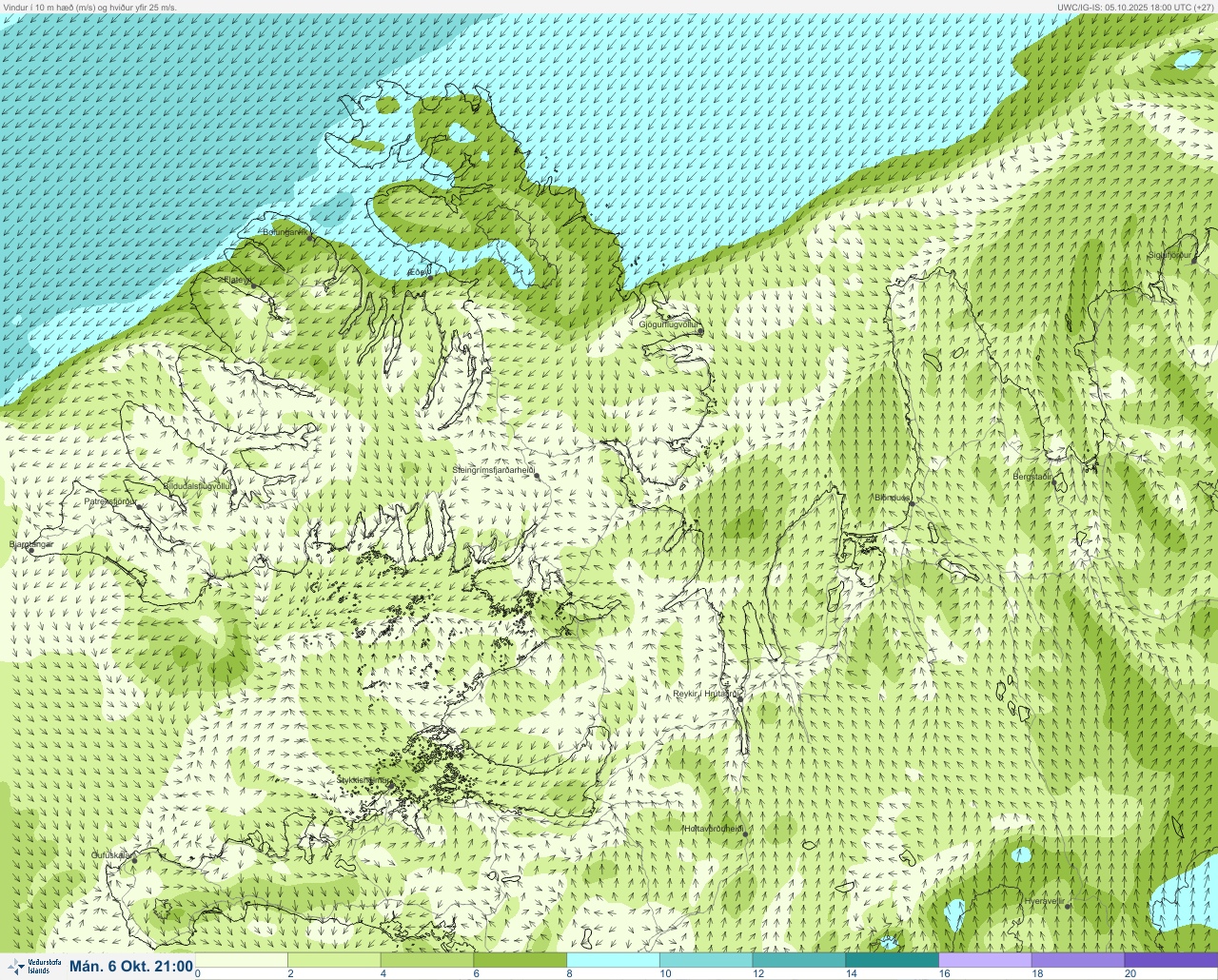Screen dimensions: 1218x980
Task: Click the Stykkishólmur station label
Action: click(x=364, y=779)
